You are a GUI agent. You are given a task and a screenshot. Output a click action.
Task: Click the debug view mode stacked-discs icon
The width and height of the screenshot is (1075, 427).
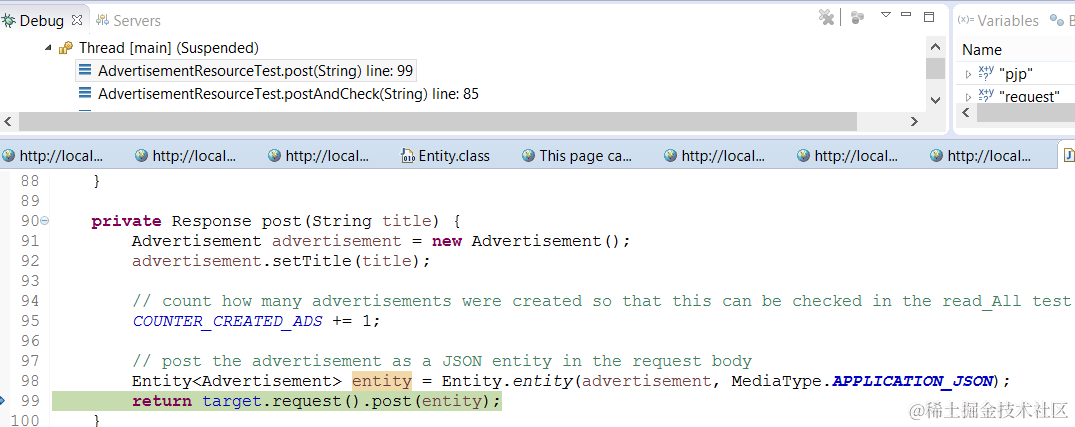856,17
